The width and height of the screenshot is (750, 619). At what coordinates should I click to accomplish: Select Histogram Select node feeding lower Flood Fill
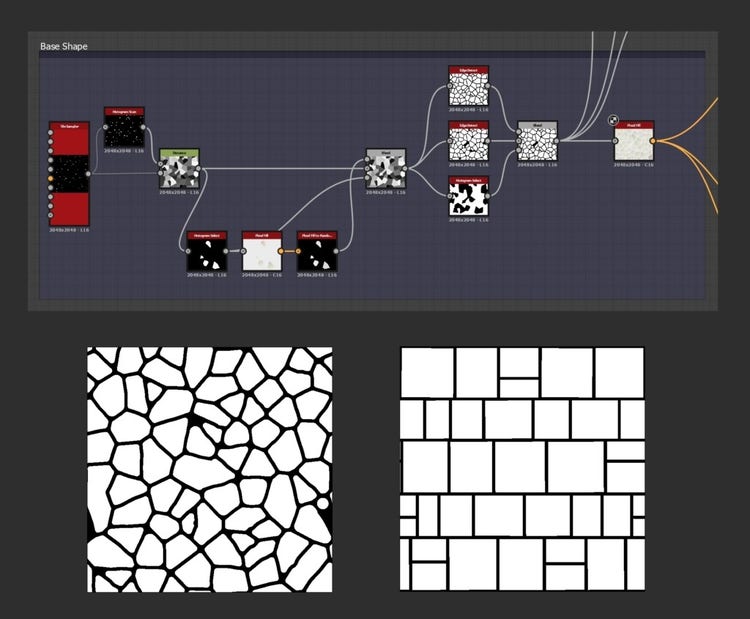[207, 251]
